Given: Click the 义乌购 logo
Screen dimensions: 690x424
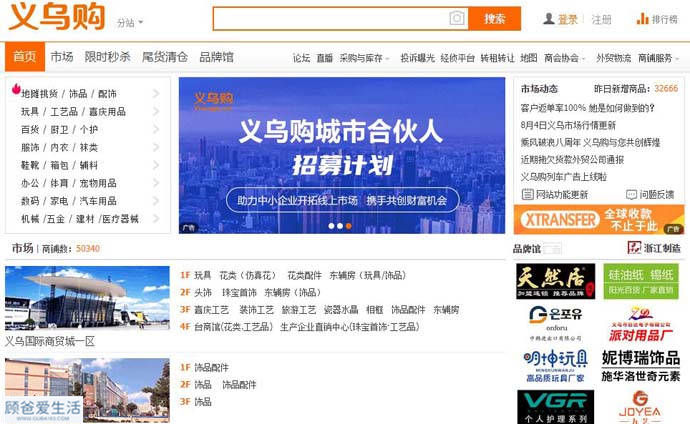Looking at the screenshot, I should 56,17.
